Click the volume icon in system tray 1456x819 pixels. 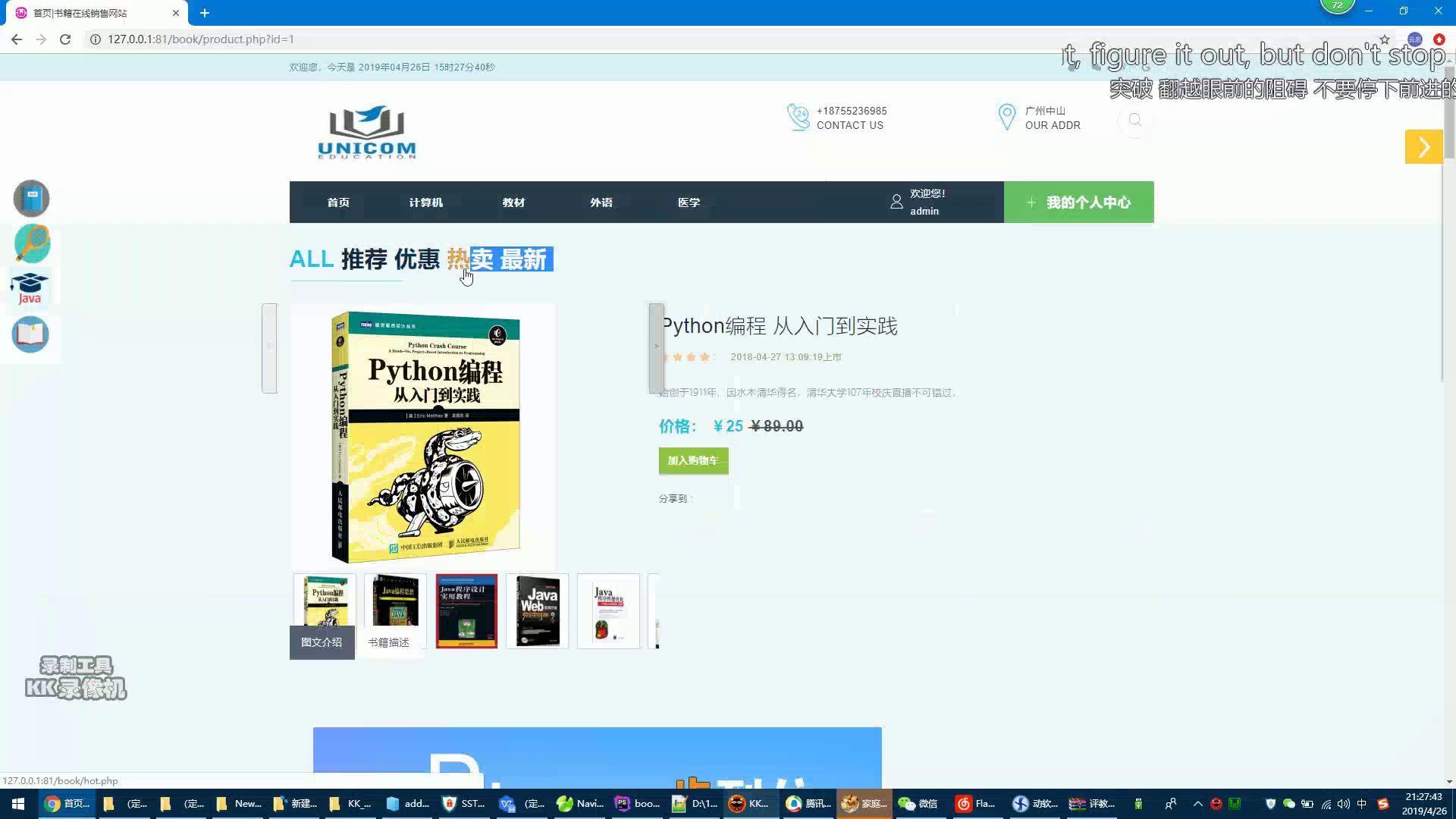[x=1344, y=804]
